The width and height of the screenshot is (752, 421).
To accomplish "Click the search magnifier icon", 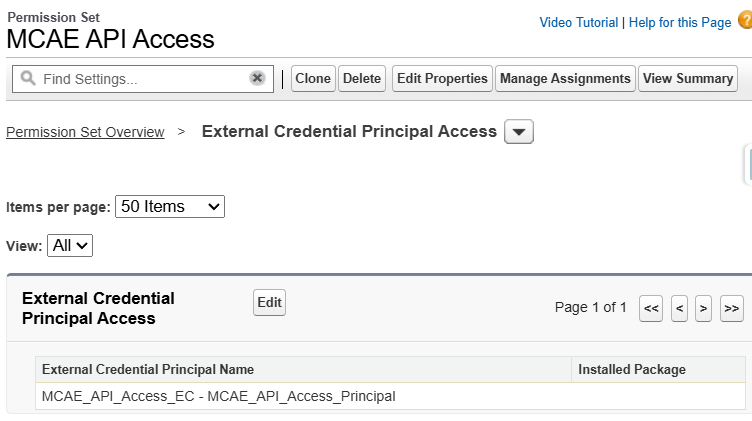I will pyautogui.click(x=27, y=78).
